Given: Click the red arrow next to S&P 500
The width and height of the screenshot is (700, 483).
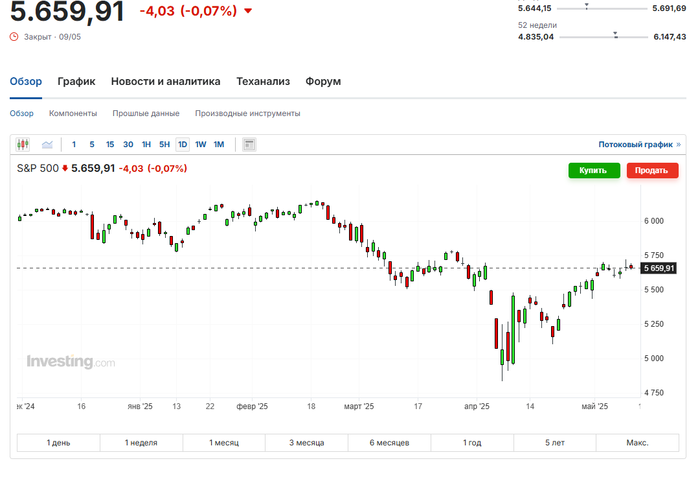Looking at the screenshot, I should tap(65, 169).
